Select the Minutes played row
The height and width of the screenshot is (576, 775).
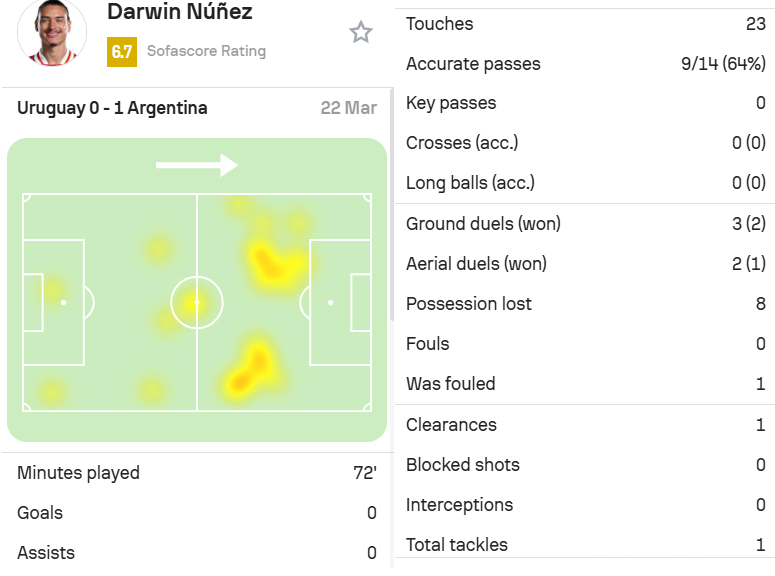pyautogui.click(x=197, y=473)
